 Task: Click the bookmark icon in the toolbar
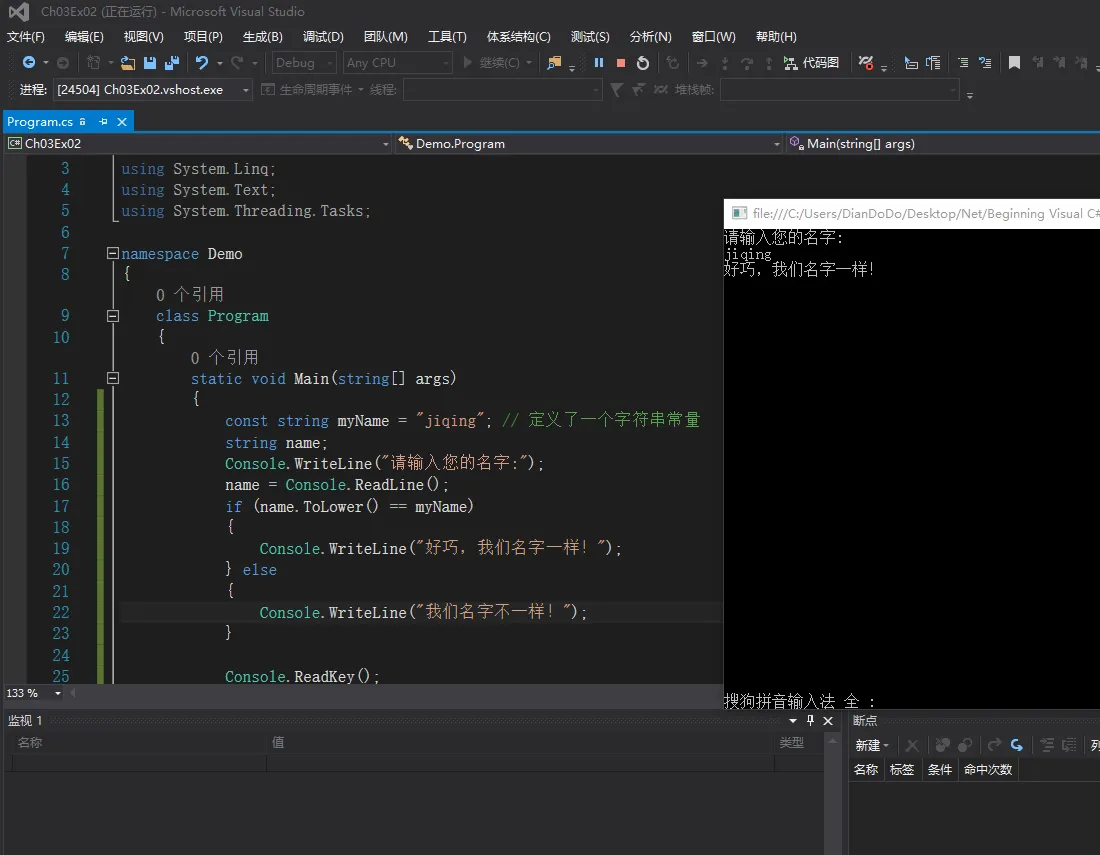tap(1014, 63)
